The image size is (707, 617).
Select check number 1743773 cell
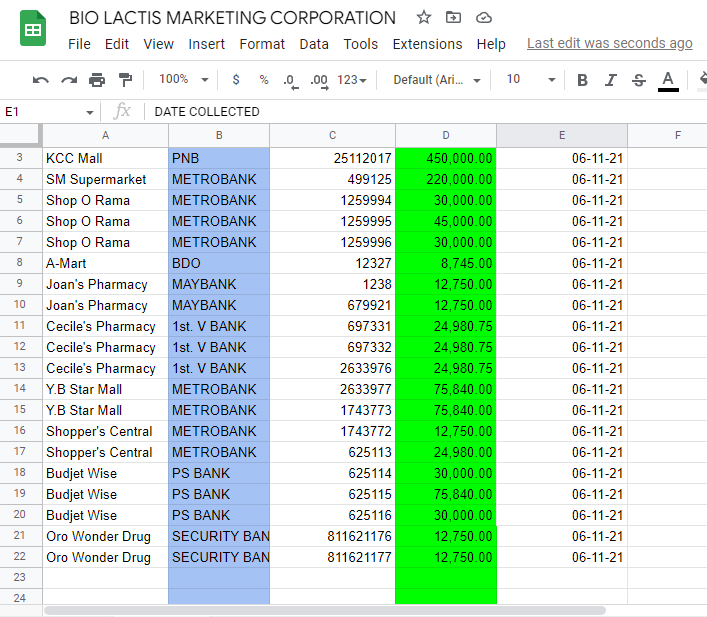(332, 410)
